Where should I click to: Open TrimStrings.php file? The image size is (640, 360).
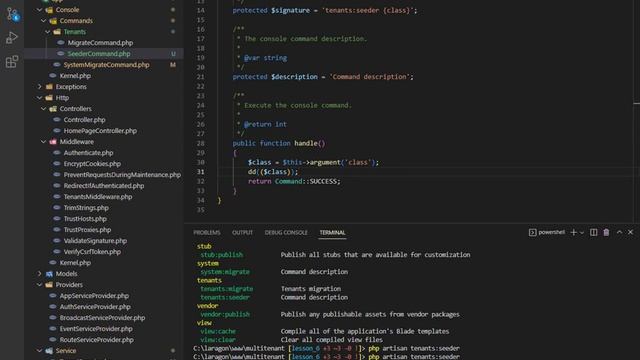click(86, 208)
